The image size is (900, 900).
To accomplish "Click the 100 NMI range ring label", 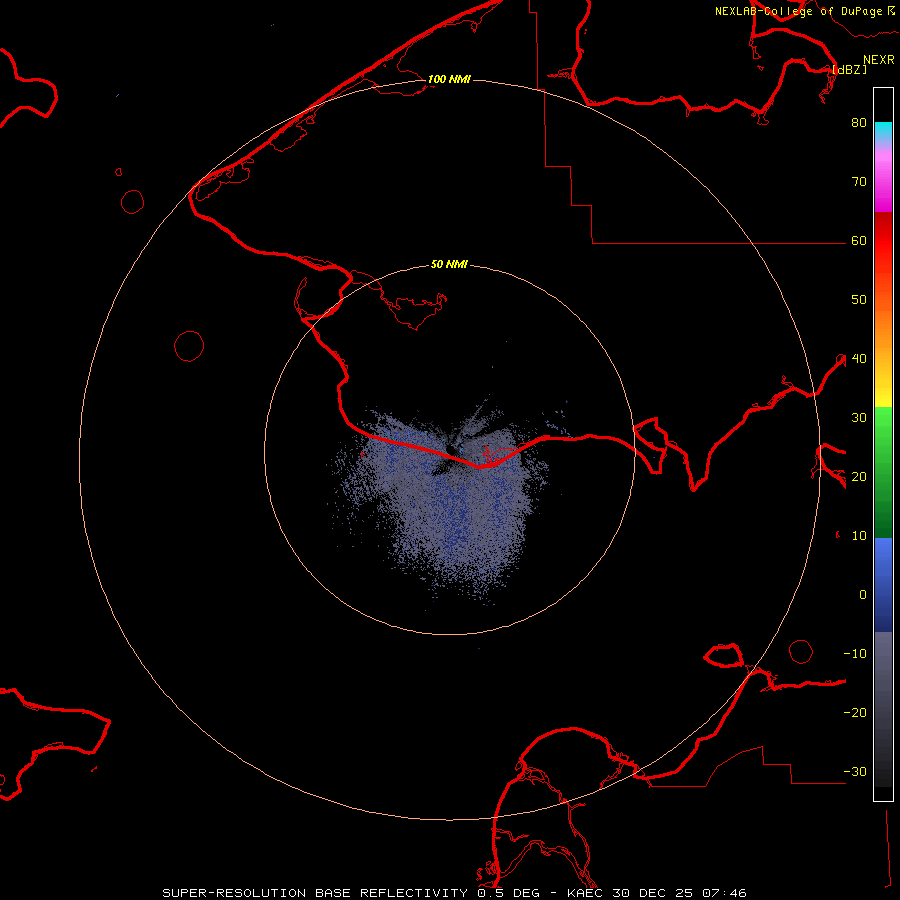I will (x=449, y=79).
